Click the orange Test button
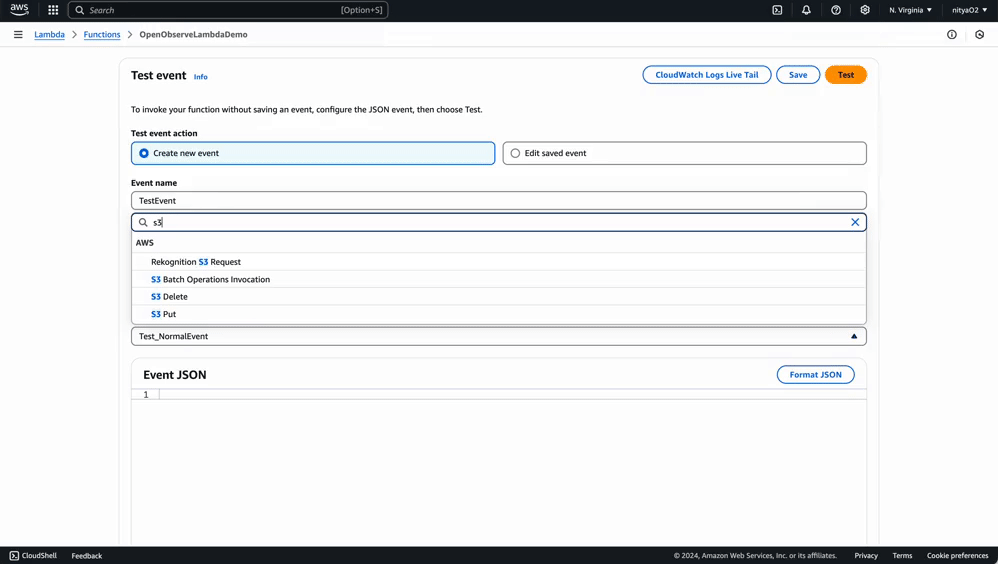 [846, 75]
